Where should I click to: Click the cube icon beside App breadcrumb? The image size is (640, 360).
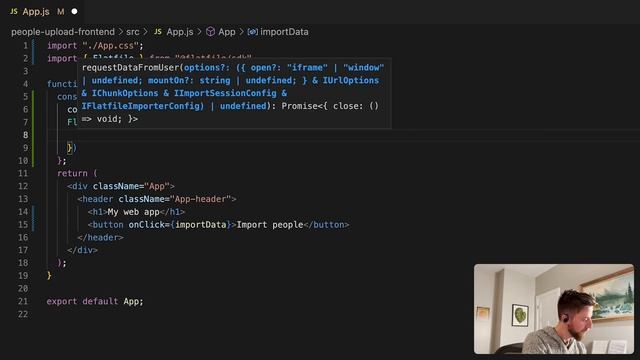click(x=210, y=32)
